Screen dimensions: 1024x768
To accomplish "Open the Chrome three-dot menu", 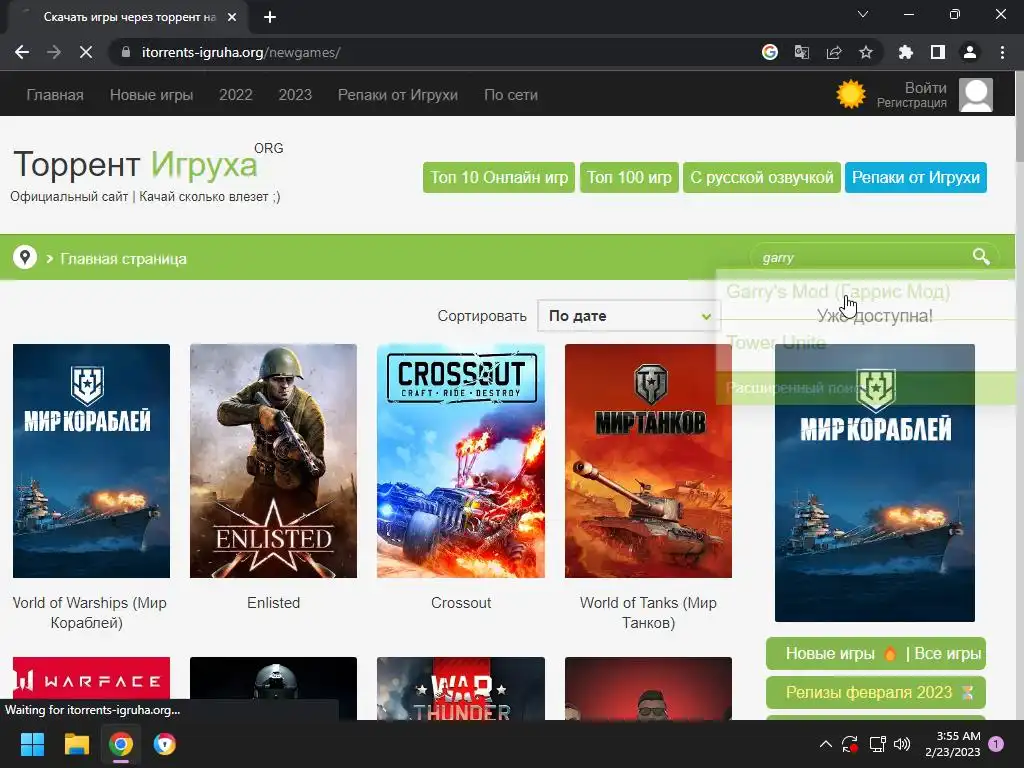I will (1002, 52).
